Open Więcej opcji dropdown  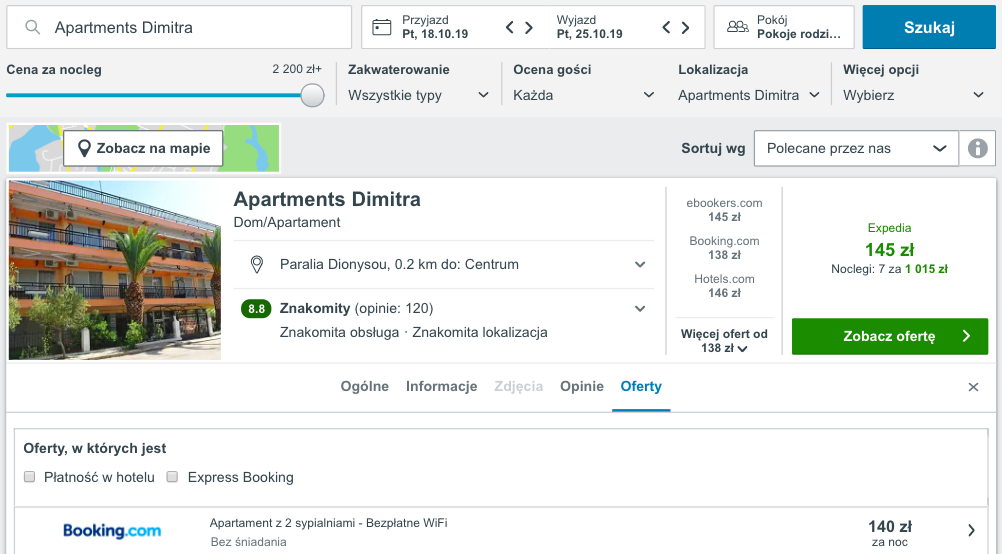[x=913, y=95]
